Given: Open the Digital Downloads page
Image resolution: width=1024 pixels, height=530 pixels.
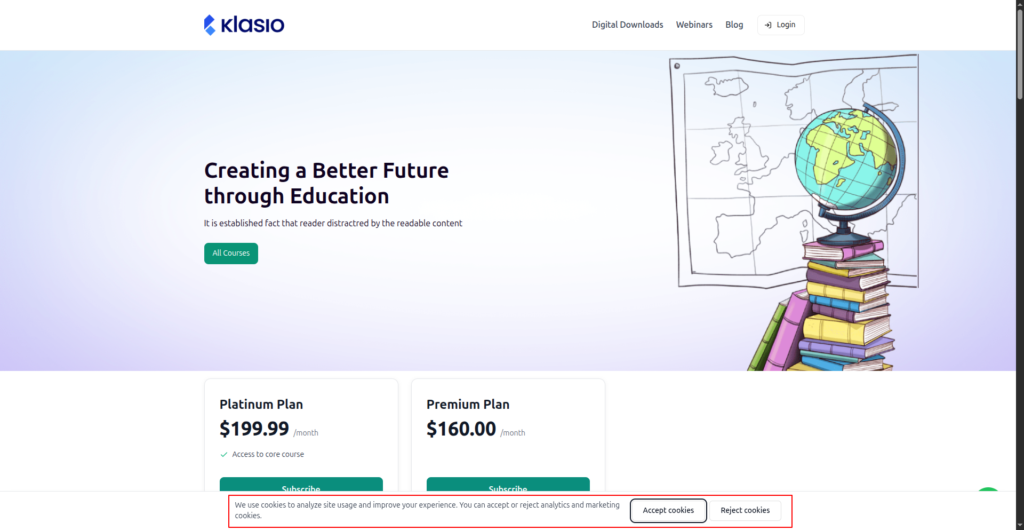Looking at the screenshot, I should coord(627,25).
